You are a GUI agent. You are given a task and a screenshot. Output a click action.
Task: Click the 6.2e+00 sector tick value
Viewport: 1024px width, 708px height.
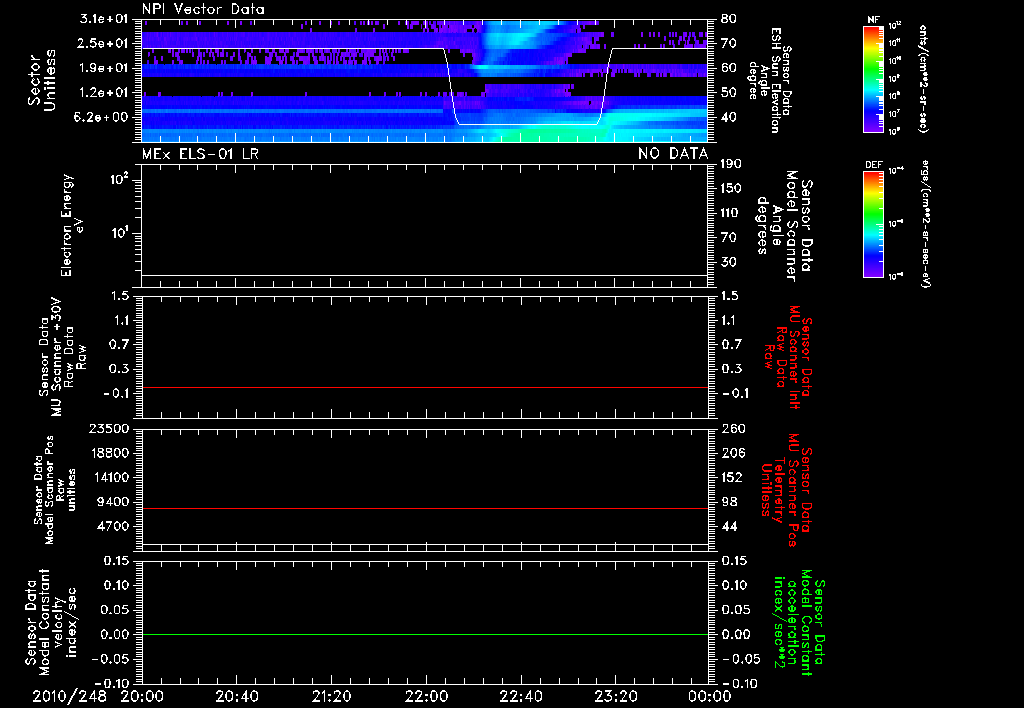(103, 118)
